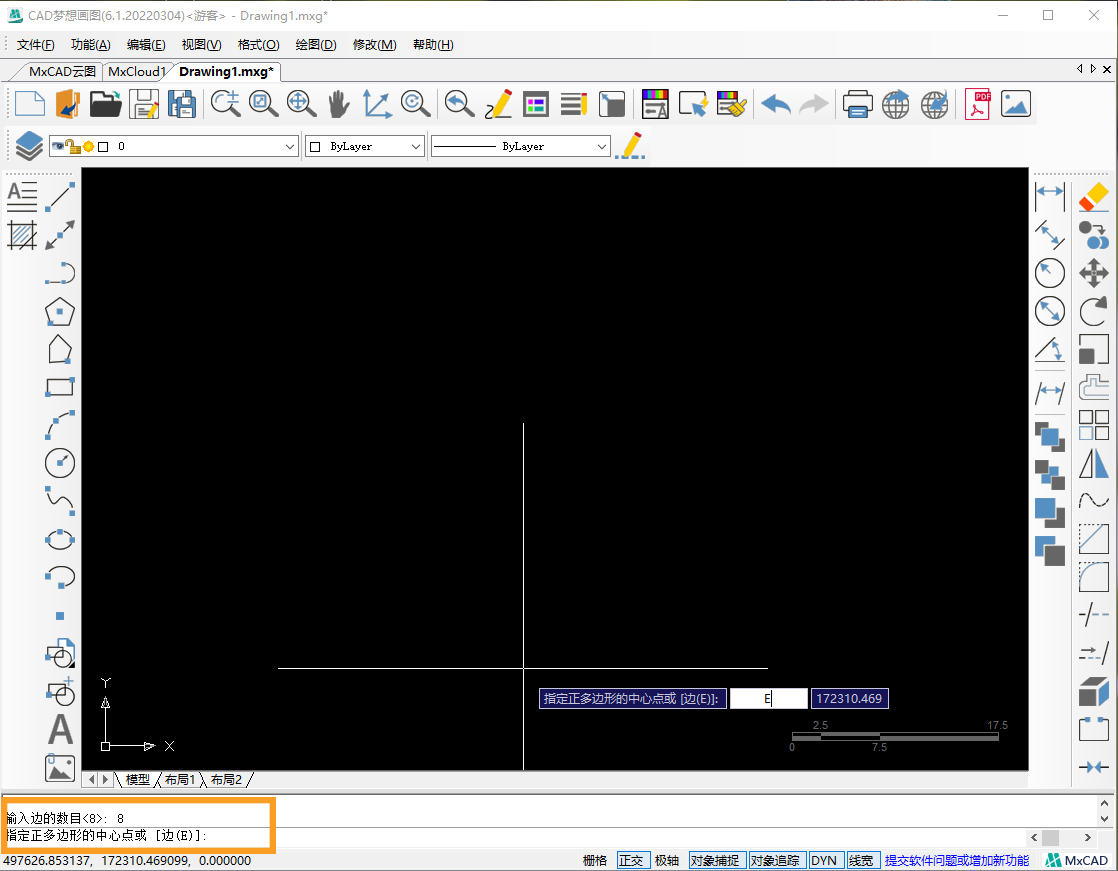
Task: Select the eraser tool
Action: [x=1094, y=196]
